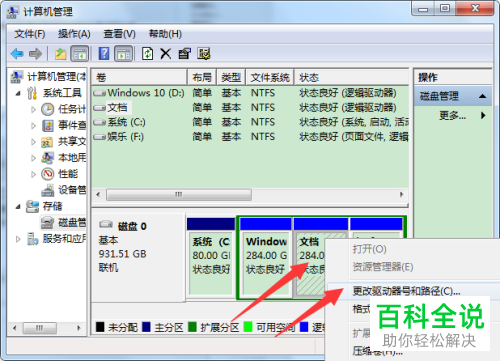Sort by the 布局 column header
500x361 pixels.
tap(202, 77)
